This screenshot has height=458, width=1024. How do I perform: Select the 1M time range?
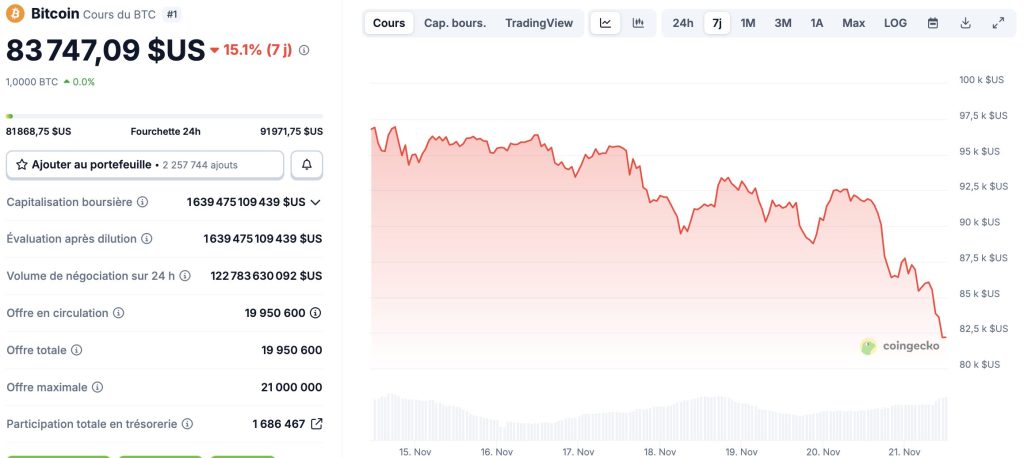click(748, 23)
